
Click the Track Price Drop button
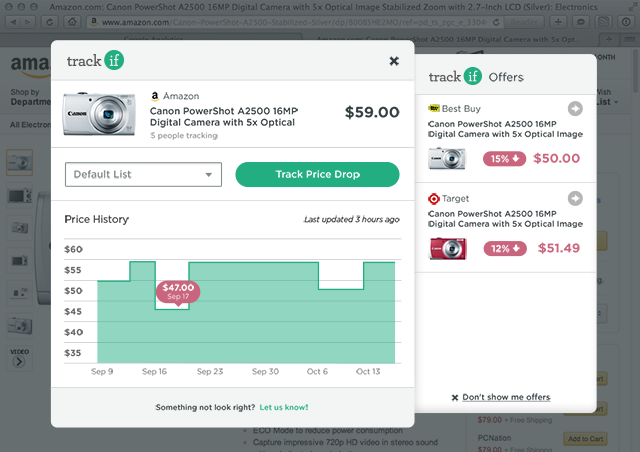pyautogui.click(x=317, y=174)
